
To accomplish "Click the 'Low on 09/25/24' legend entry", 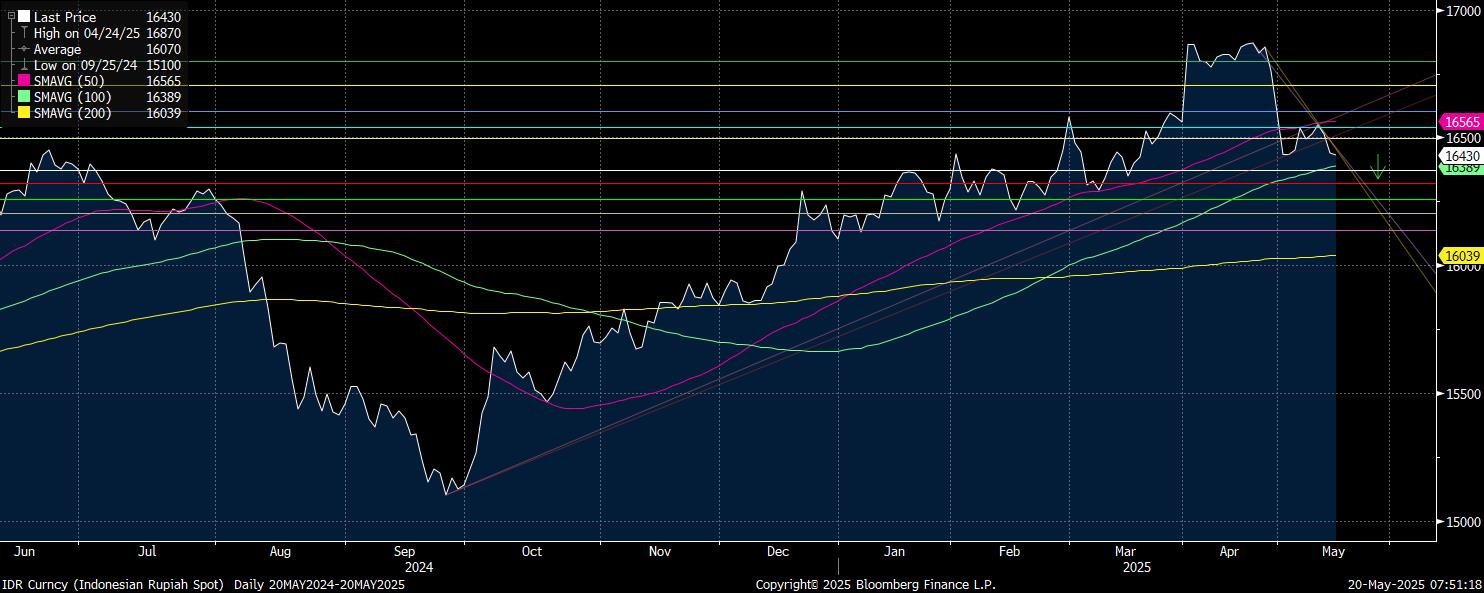I will pos(86,65).
